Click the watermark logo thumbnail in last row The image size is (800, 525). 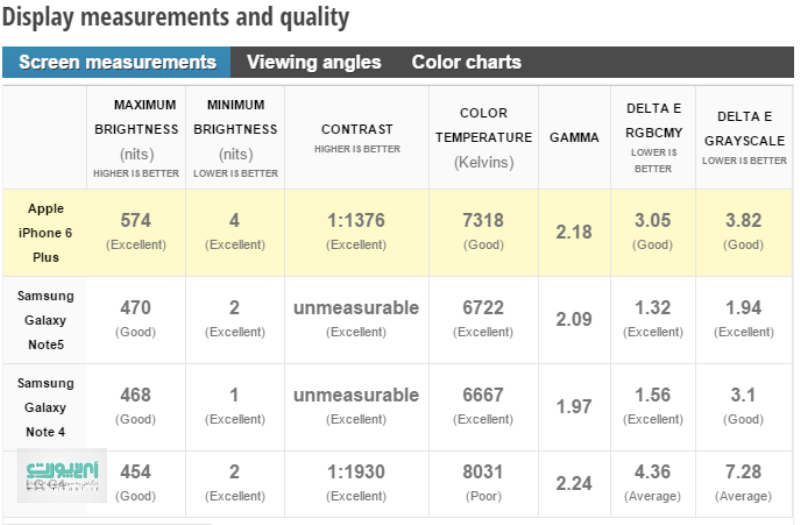62,476
